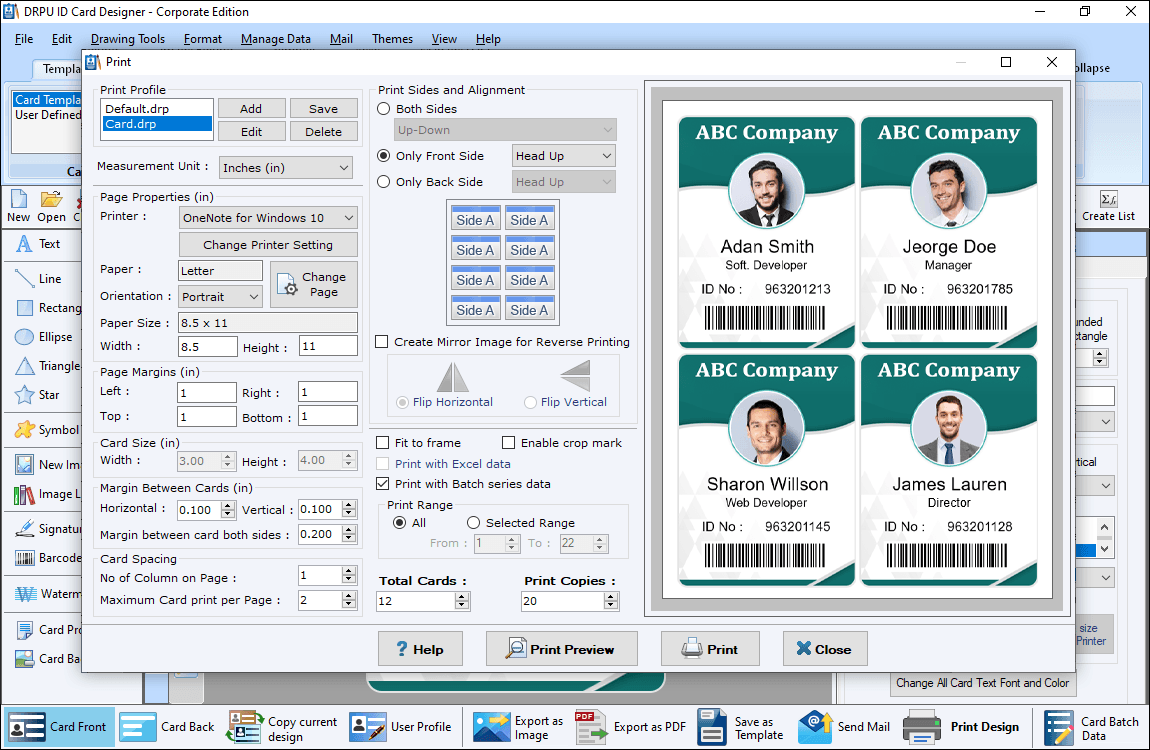The width and height of the screenshot is (1150, 750).
Task: Open the Format menu
Action: (x=202, y=39)
